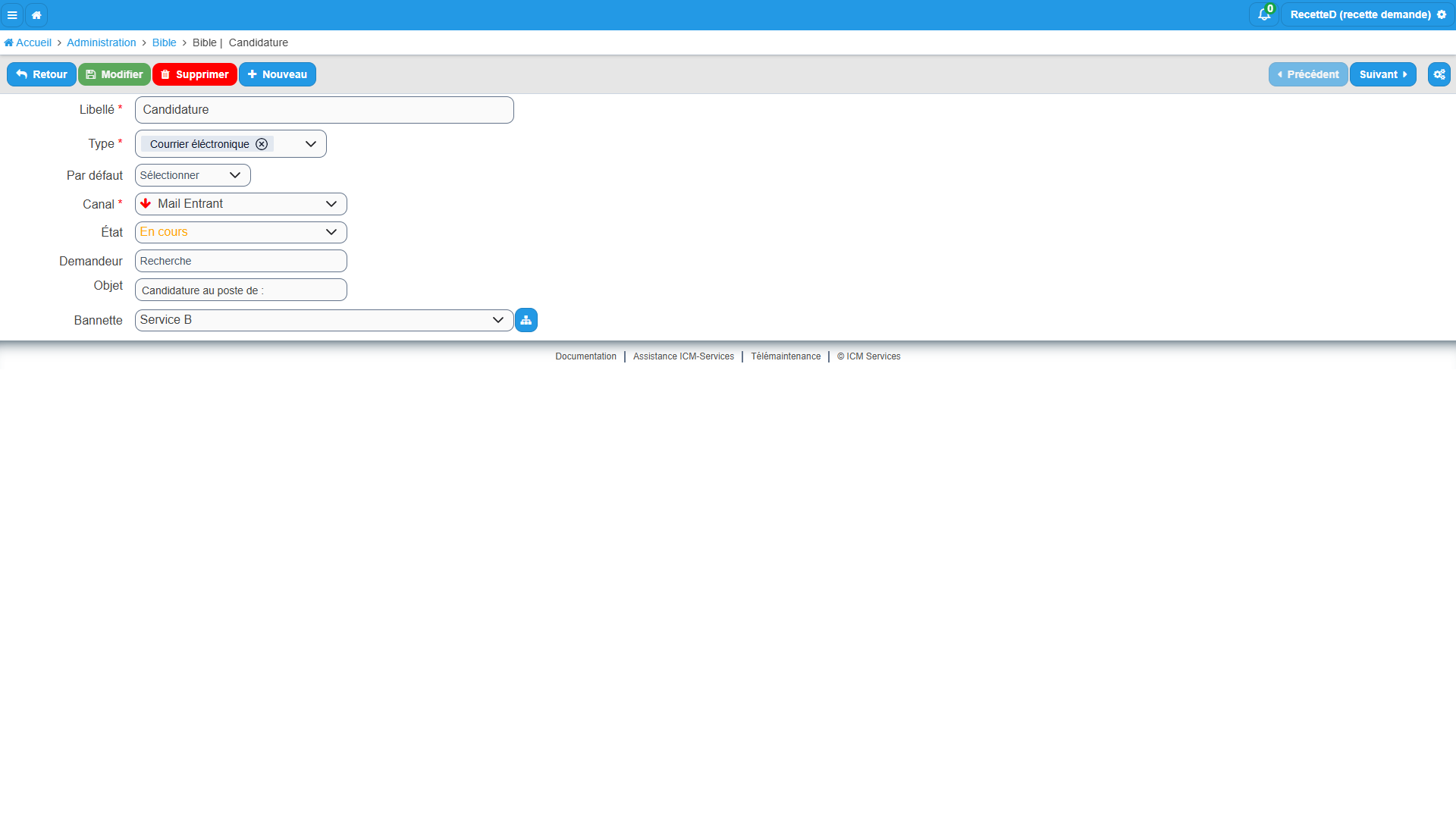Open the Documentation footer link
1456x819 pixels.
click(x=585, y=356)
